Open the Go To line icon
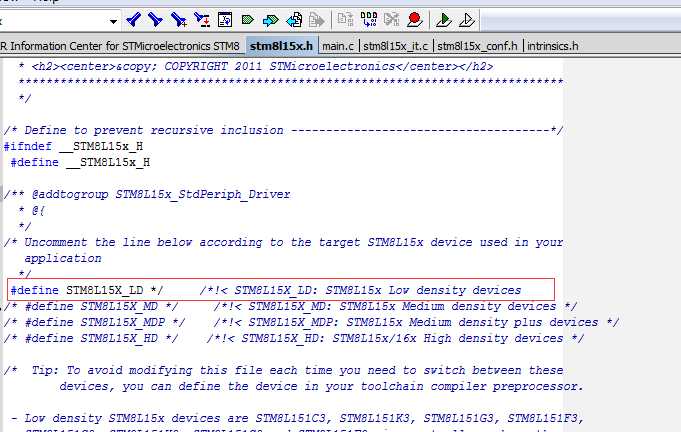This screenshot has width=681, height=432. [225, 20]
